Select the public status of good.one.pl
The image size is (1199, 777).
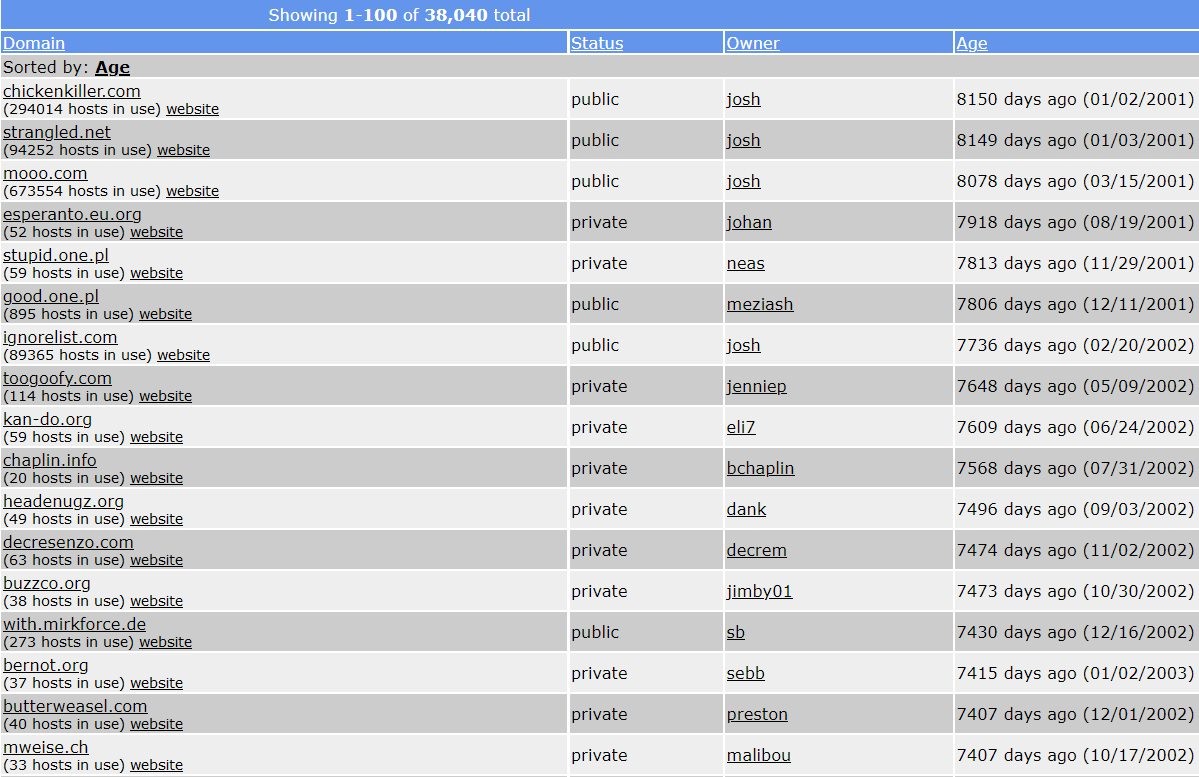tap(595, 304)
